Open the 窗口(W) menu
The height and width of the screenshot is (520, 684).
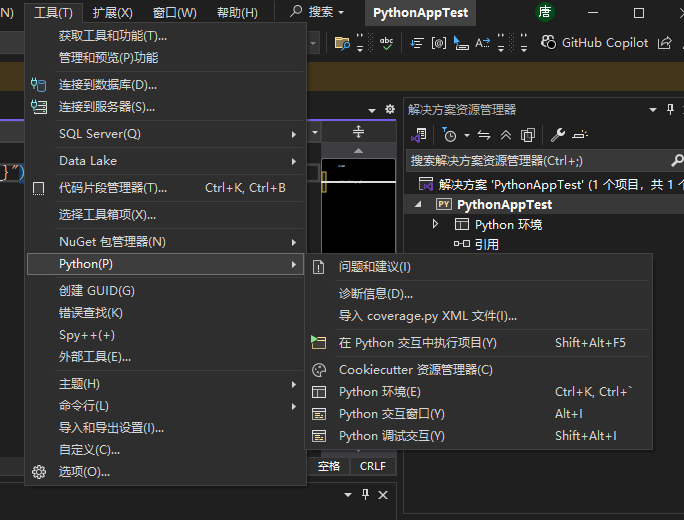click(174, 12)
